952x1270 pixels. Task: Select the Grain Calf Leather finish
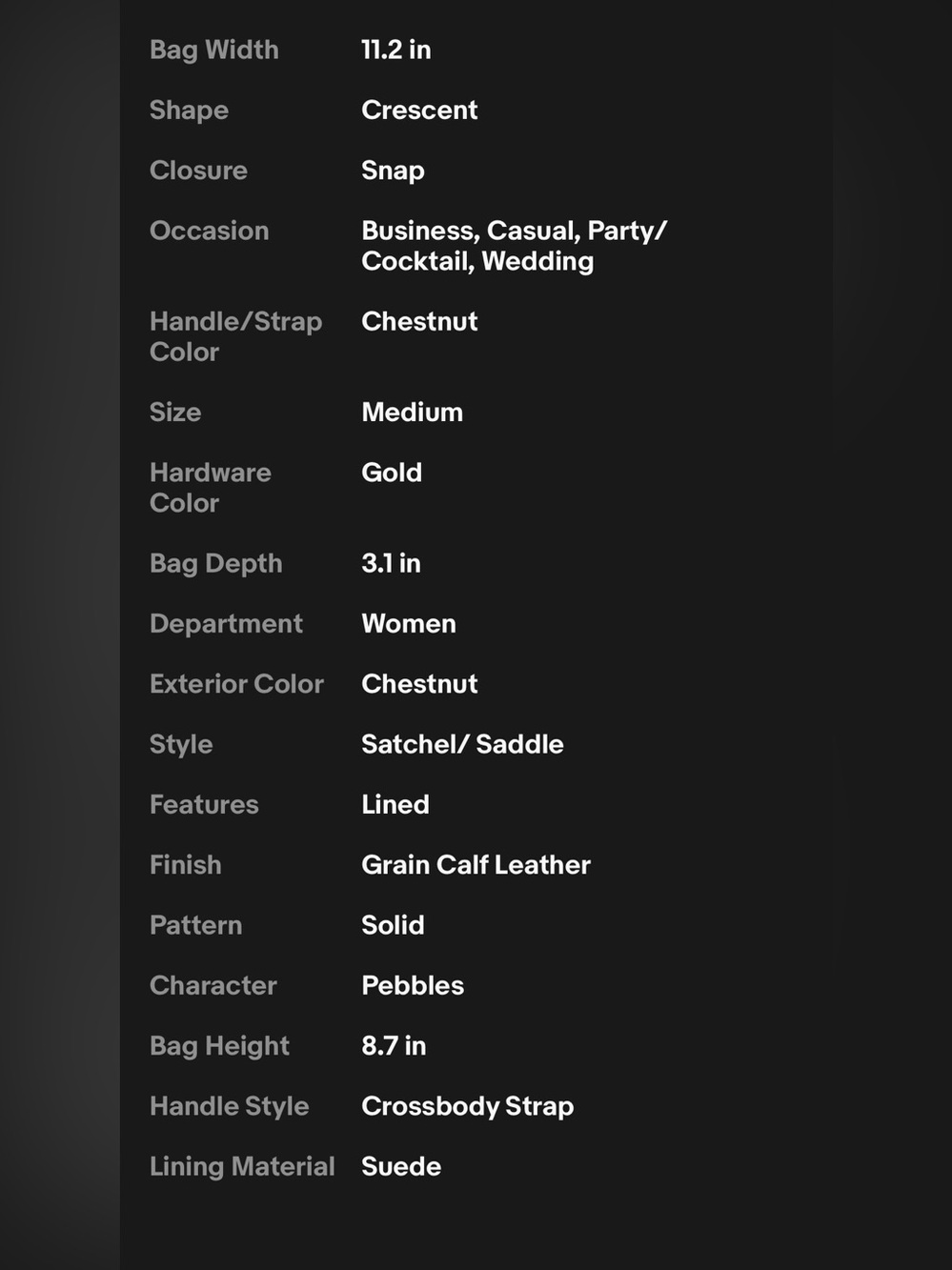476,865
